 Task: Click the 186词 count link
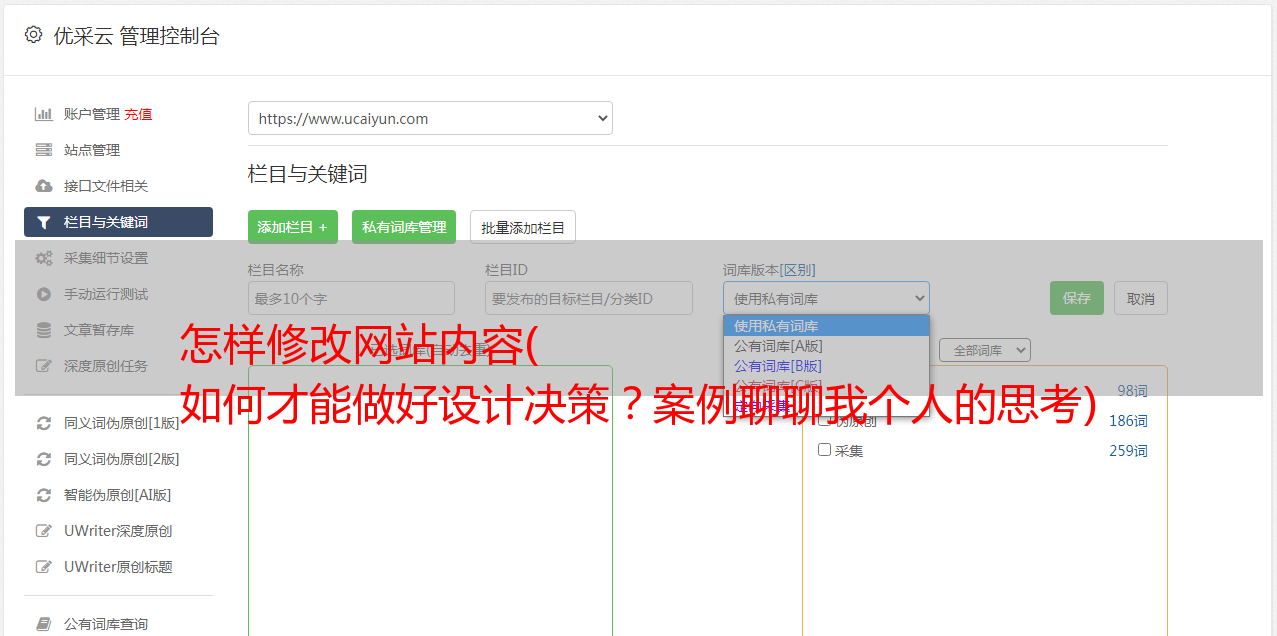[1128, 421]
